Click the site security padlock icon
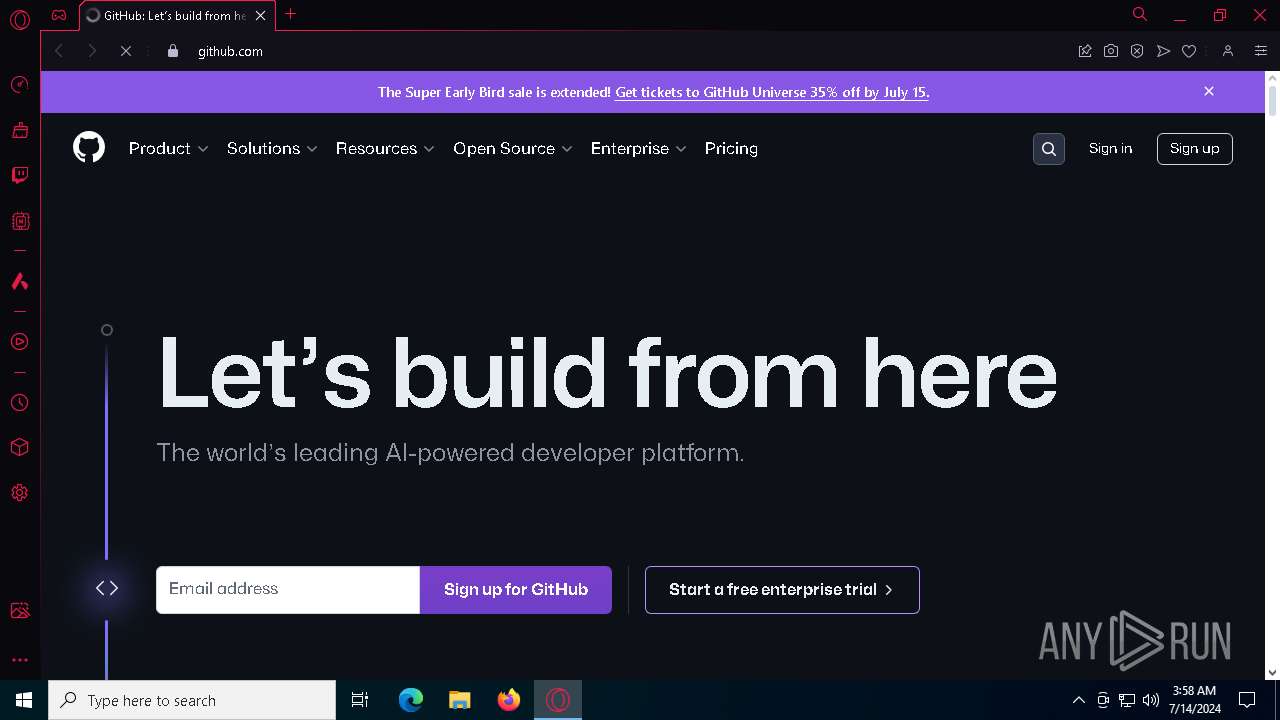1280x720 pixels. pyautogui.click(x=173, y=51)
